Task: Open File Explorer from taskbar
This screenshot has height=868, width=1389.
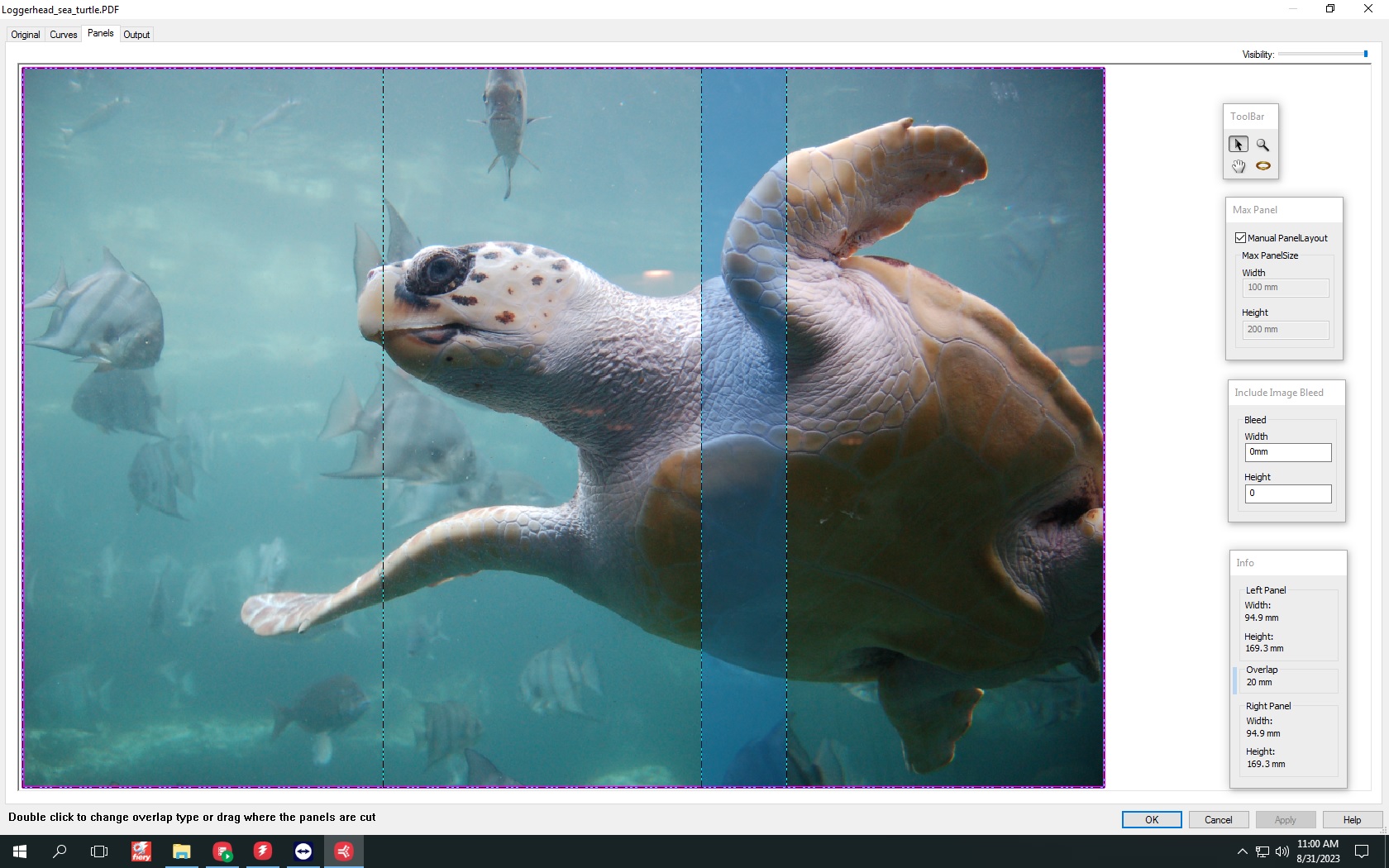Action: [182, 851]
